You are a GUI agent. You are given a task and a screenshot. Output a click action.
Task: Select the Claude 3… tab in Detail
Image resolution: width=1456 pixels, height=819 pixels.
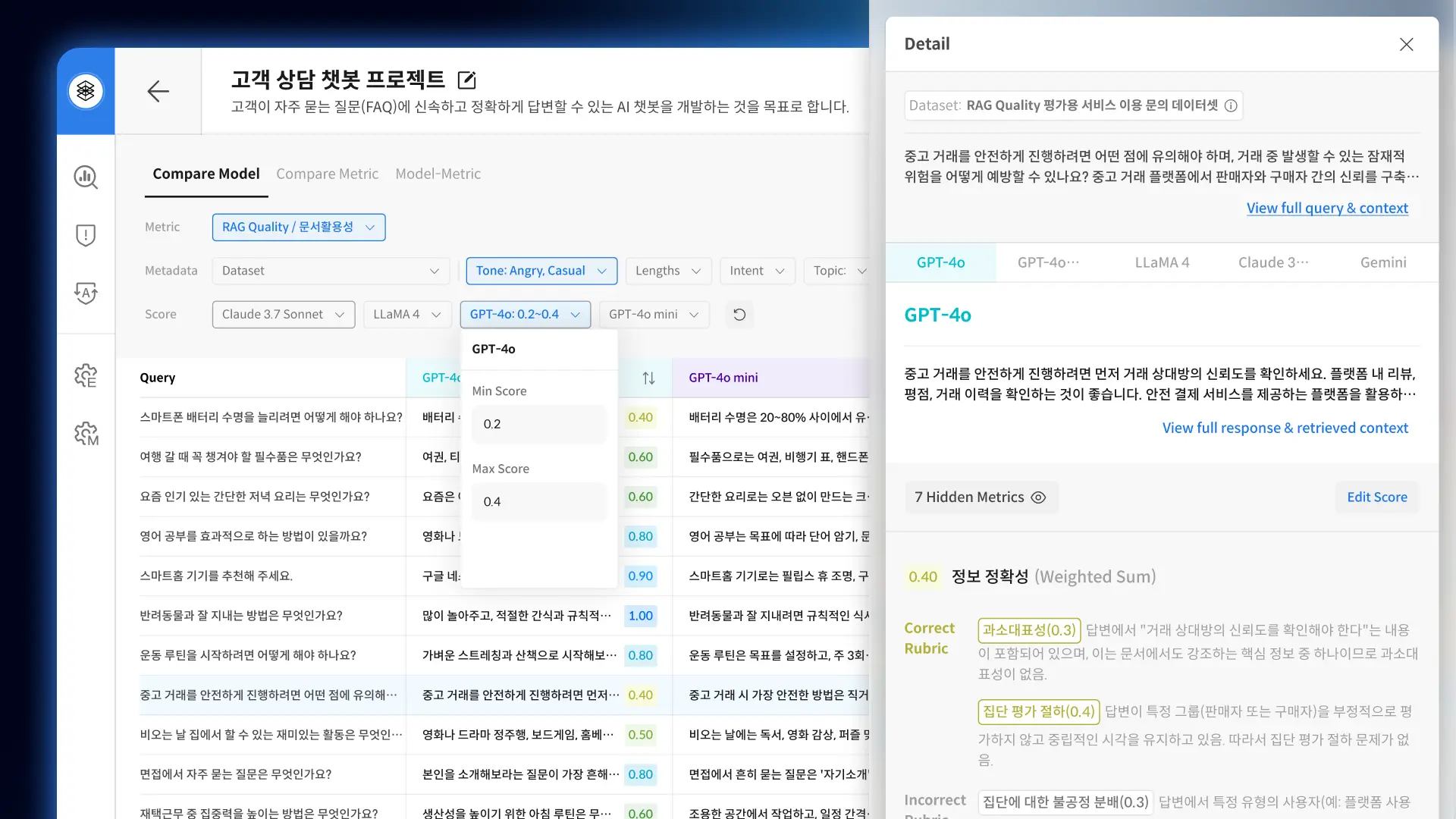point(1273,262)
